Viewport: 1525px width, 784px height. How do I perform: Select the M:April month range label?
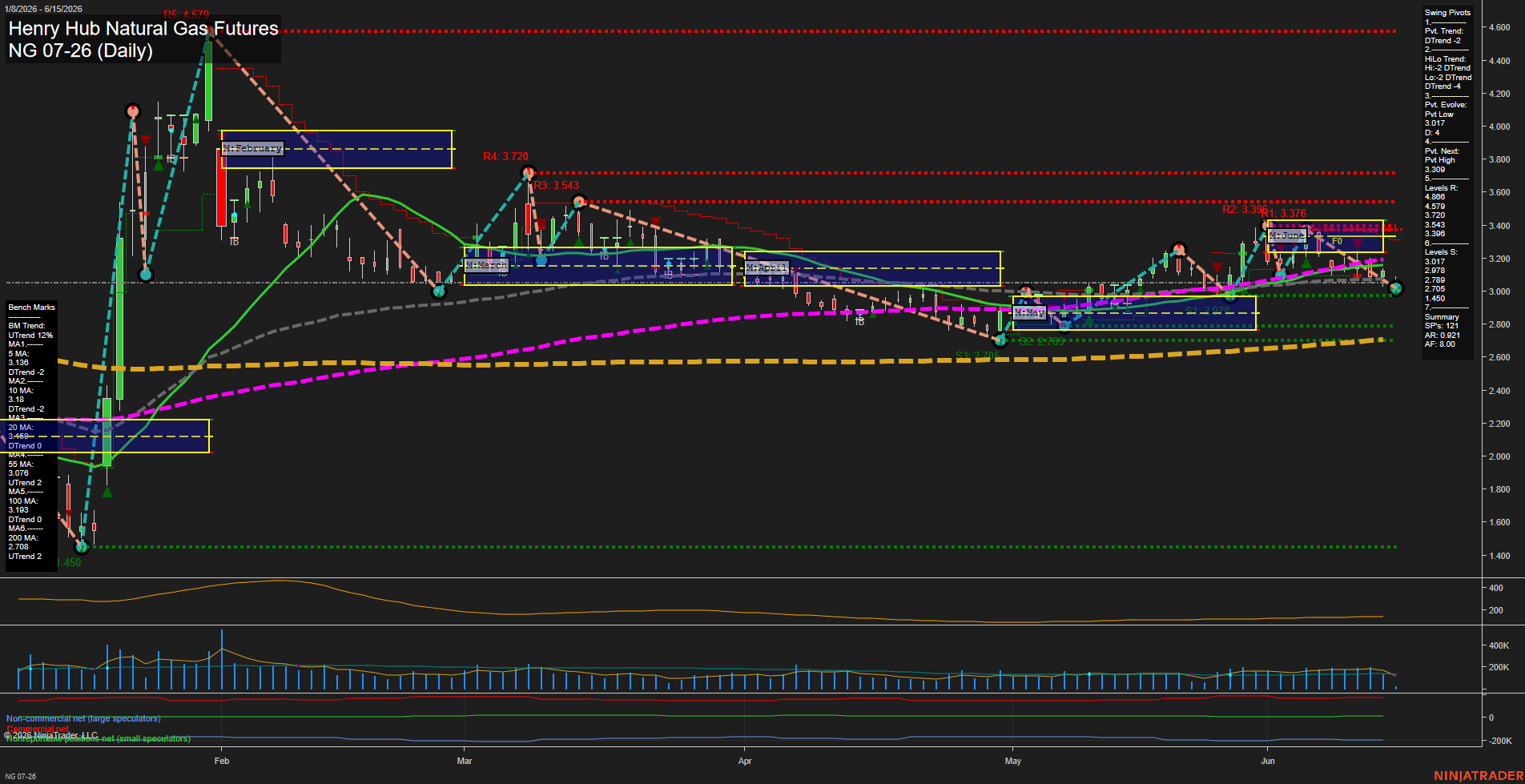click(x=767, y=267)
